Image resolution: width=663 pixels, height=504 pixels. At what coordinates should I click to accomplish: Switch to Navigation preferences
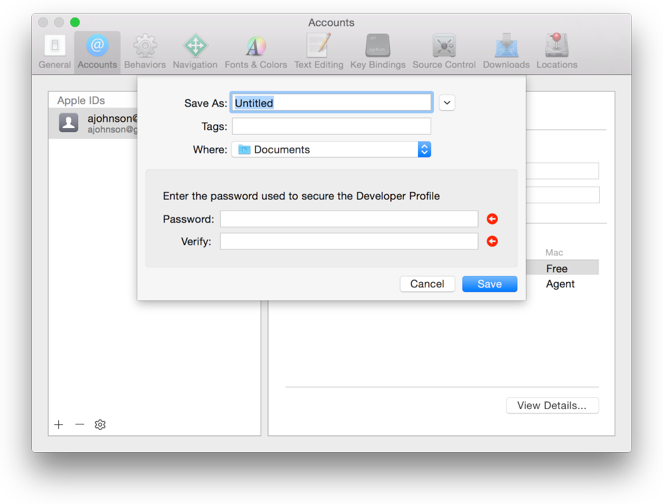pos(195,52)
